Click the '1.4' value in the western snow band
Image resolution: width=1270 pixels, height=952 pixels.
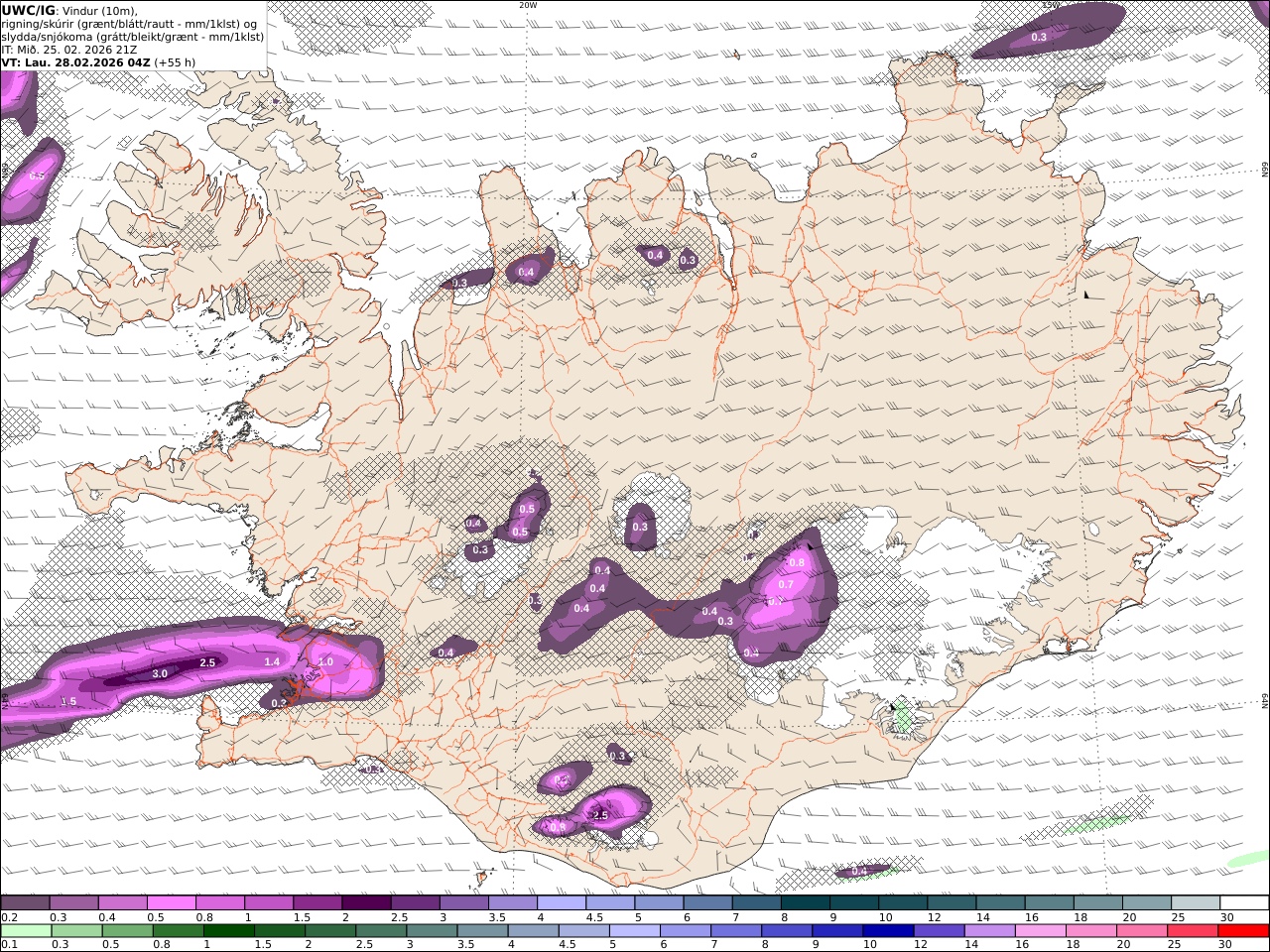point(272,661)
